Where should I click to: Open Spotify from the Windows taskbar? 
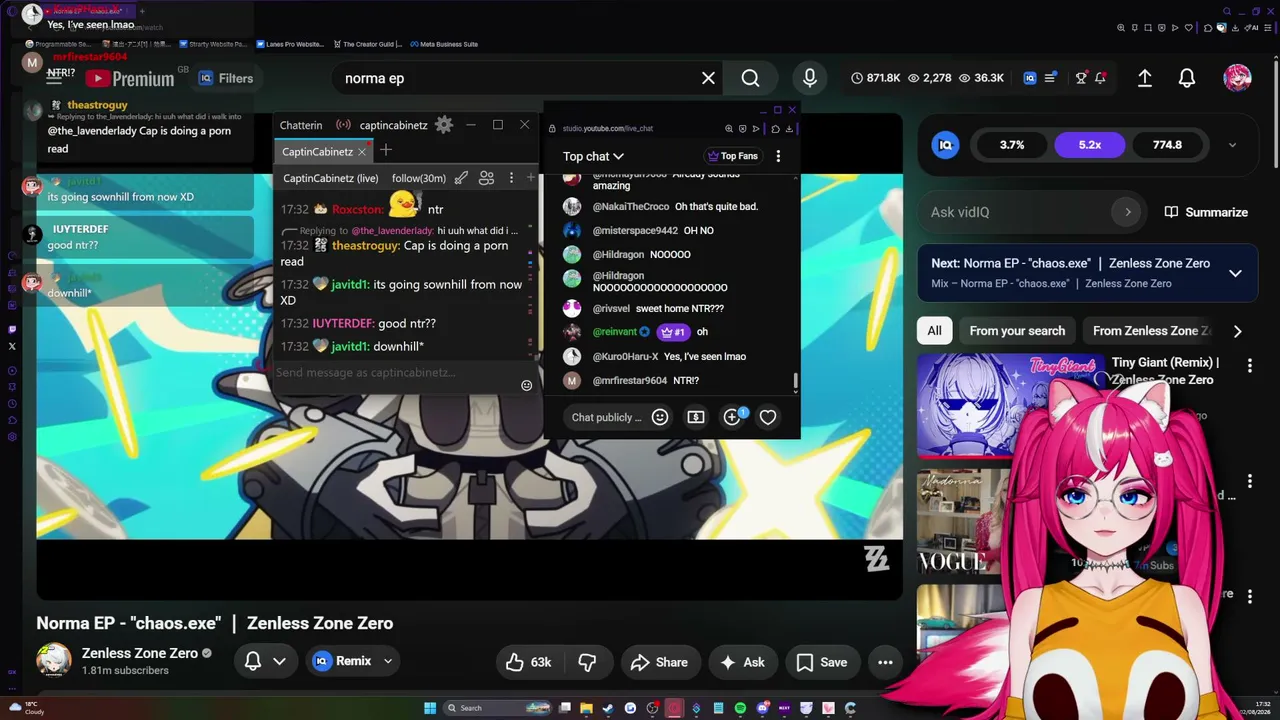[x=740, y=708]
